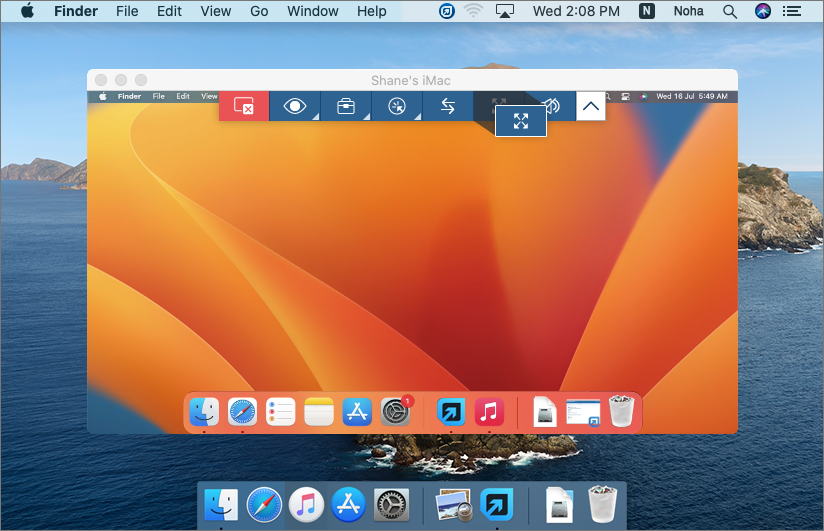Viewport: 824px width, 531px height.
Task: Launch Music app in the remote dock
Action: [x=488, y=411]
